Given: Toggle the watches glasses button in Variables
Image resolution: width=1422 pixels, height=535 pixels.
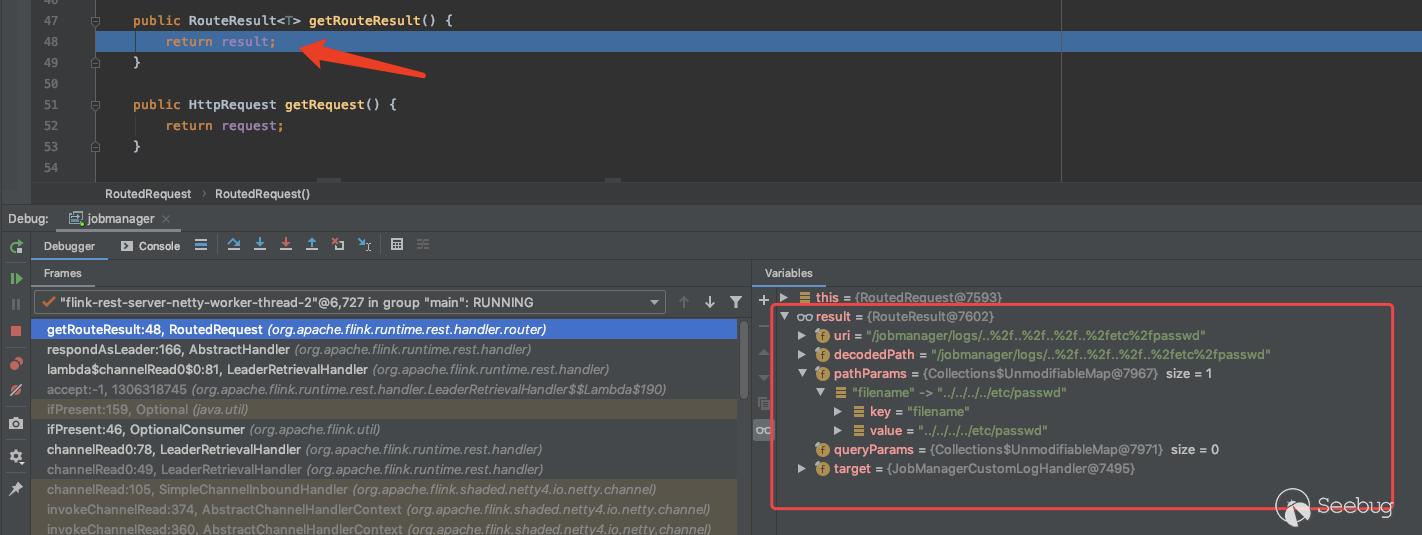Looking at the screenshot, I should [763, 430].
